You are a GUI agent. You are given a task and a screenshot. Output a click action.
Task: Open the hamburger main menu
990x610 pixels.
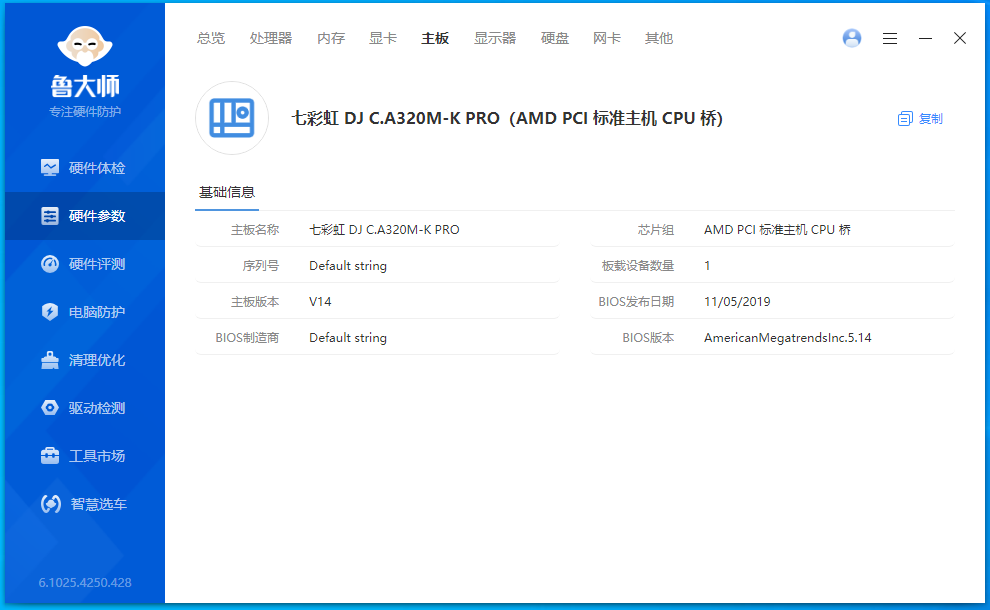point(890,39)
